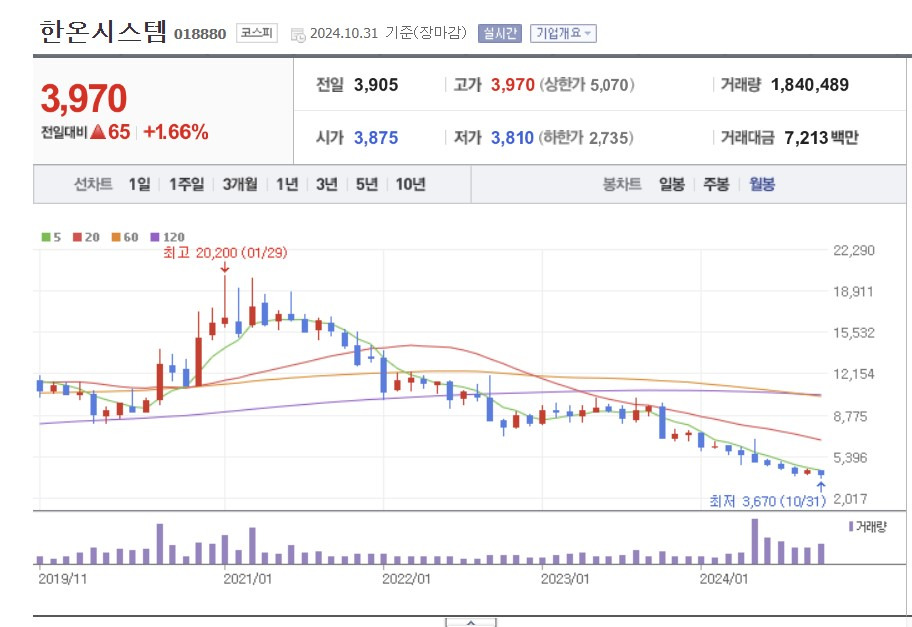Click the 실시간 real-time button
This screenshot has width=912, height=627.
tap(500, 33)
